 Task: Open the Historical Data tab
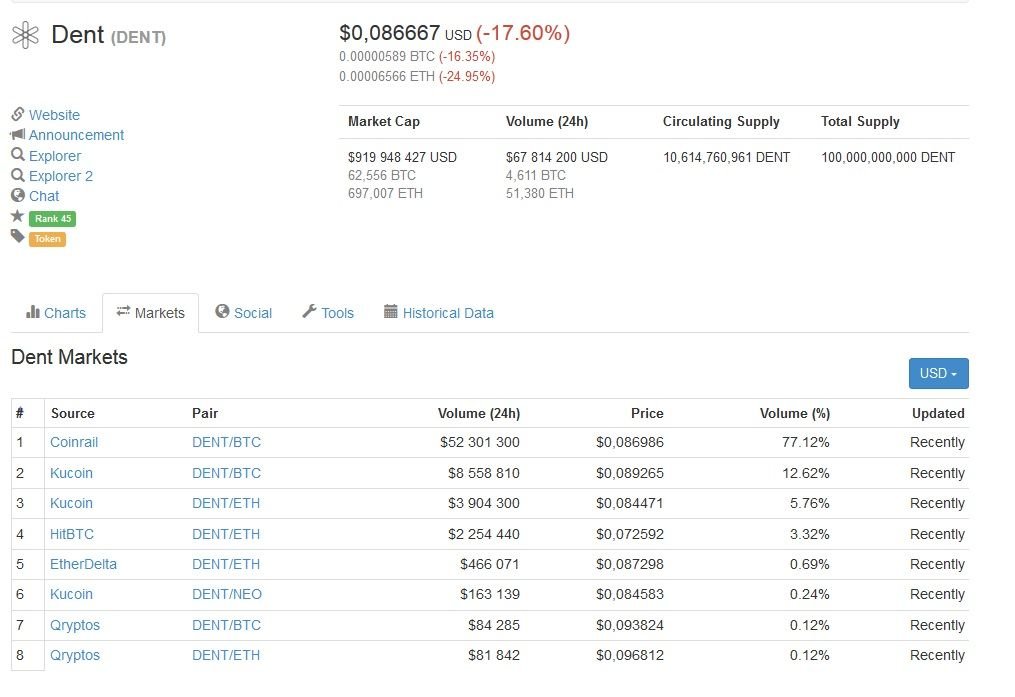click(439, 313)
